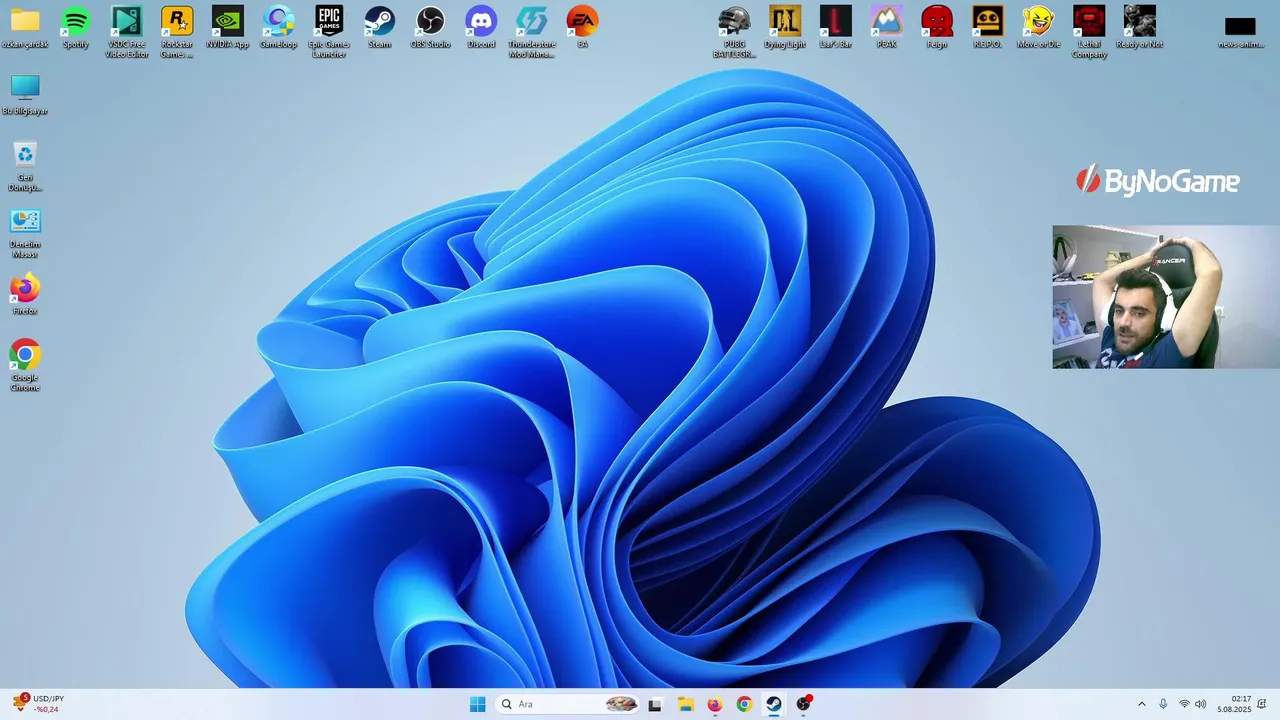Open File Explorer from the taskbar
1280x720 pixels.
685,704
